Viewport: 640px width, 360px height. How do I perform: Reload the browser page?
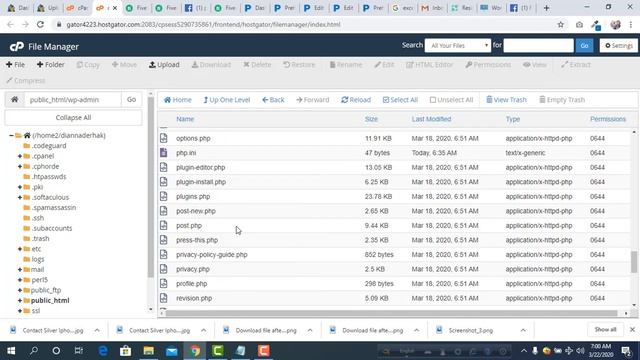pos(40,24)
